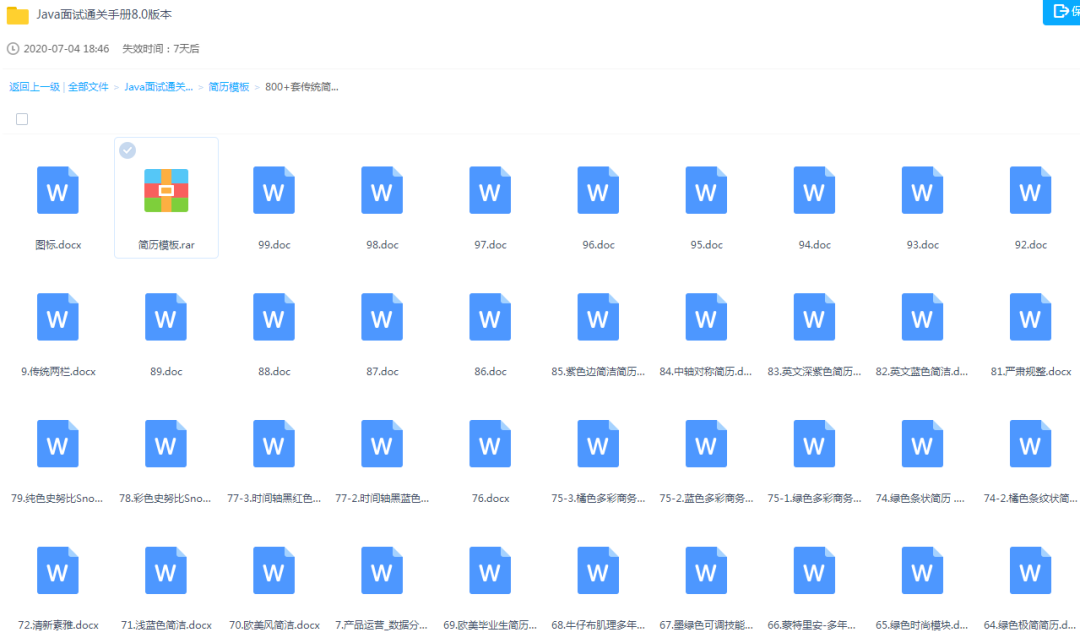The image size is (1080, 638).
Task: Click the 64.绿色极简简历 file name
Action: 1030,625
